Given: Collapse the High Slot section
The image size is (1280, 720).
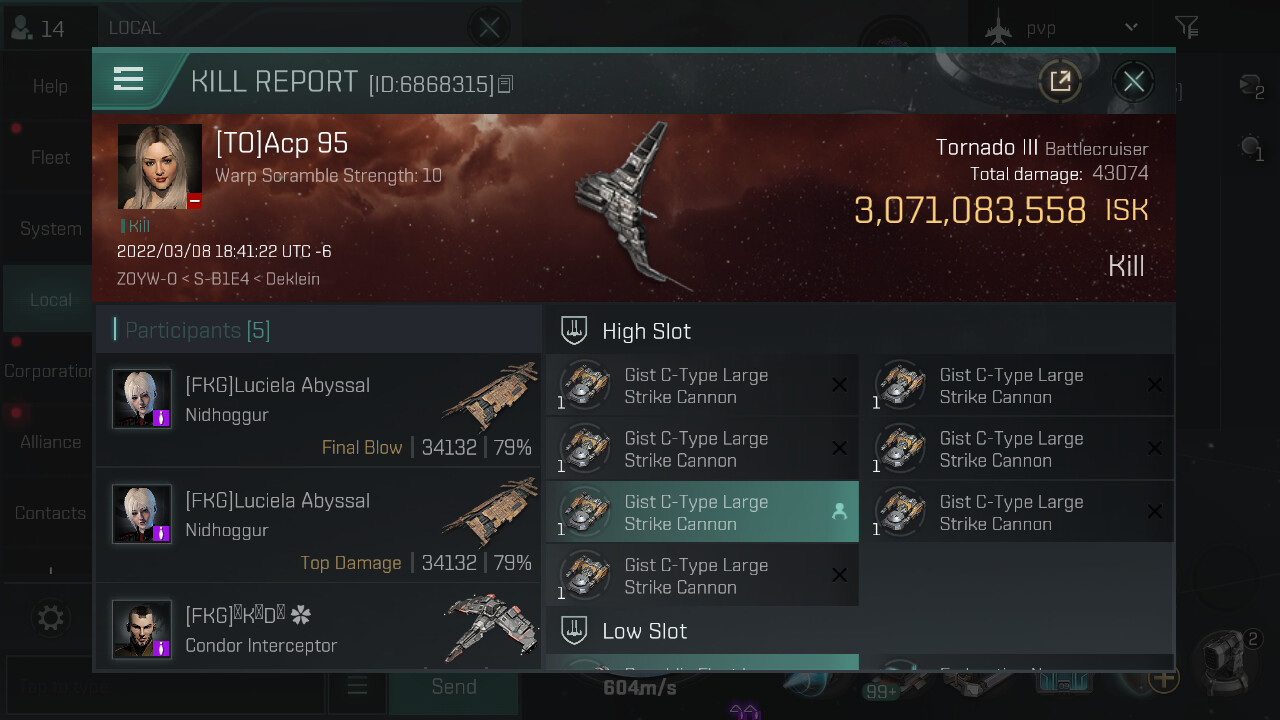Looking at the screenshot, I should 859,330.
